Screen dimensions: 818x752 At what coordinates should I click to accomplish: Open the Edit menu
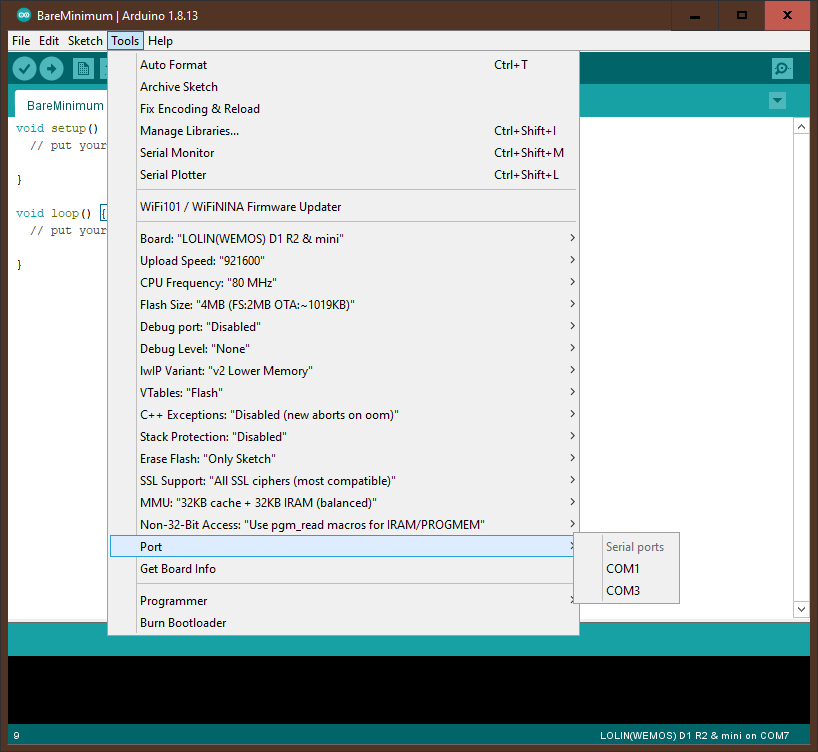point(49,41)
